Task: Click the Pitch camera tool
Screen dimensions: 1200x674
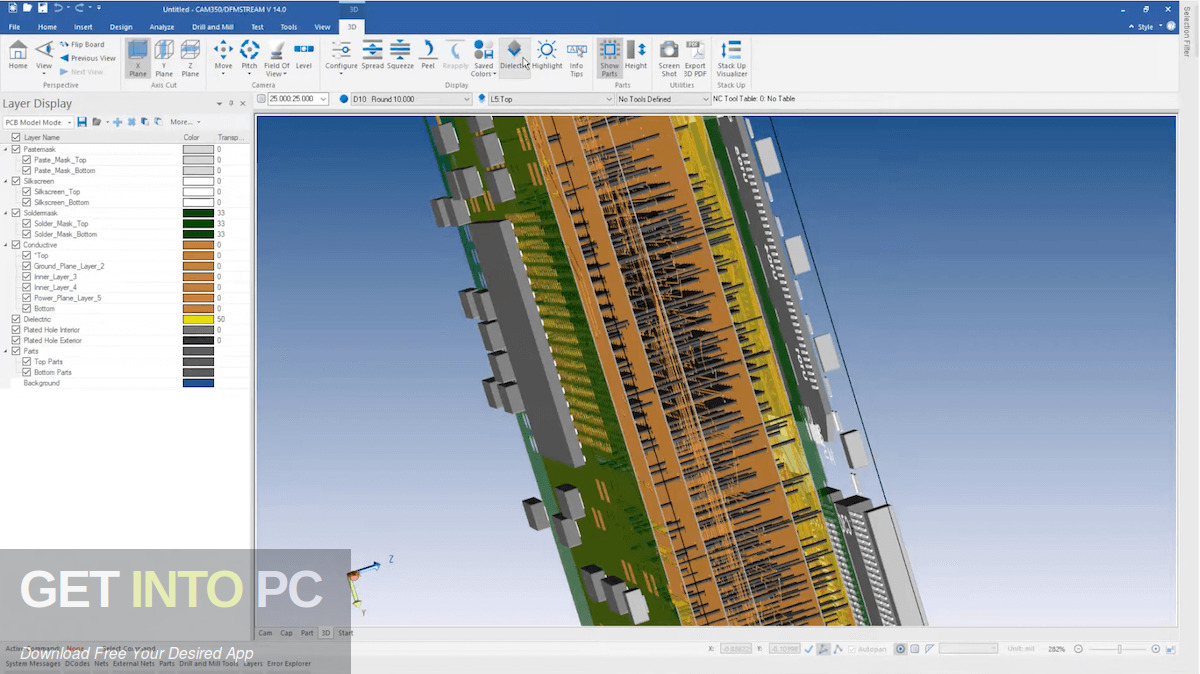Action: (x=249, y=56)
